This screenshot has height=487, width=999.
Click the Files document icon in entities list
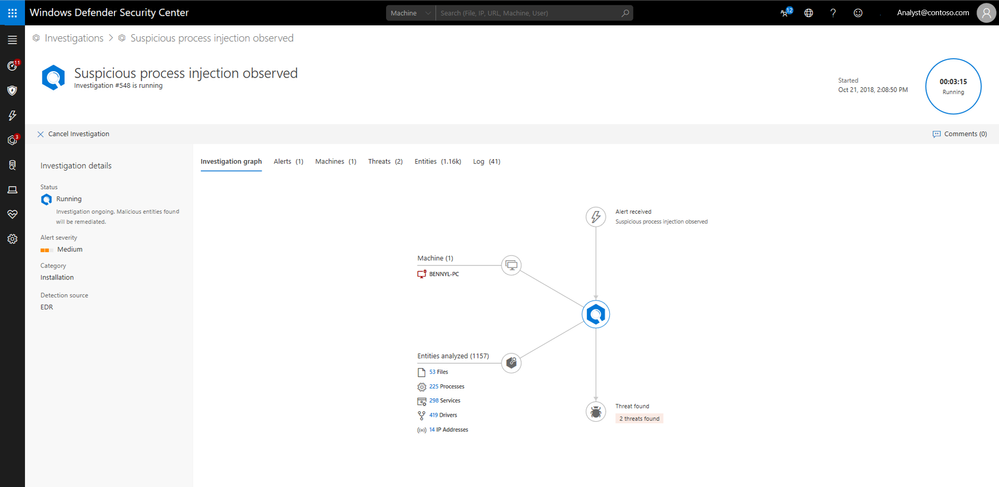(420, 372)
